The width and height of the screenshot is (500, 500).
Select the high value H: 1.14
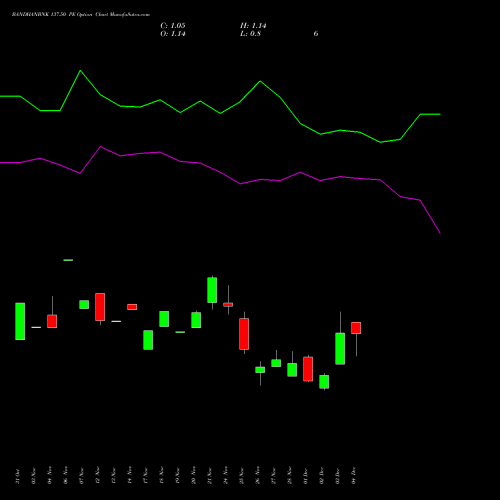(253, 26)
